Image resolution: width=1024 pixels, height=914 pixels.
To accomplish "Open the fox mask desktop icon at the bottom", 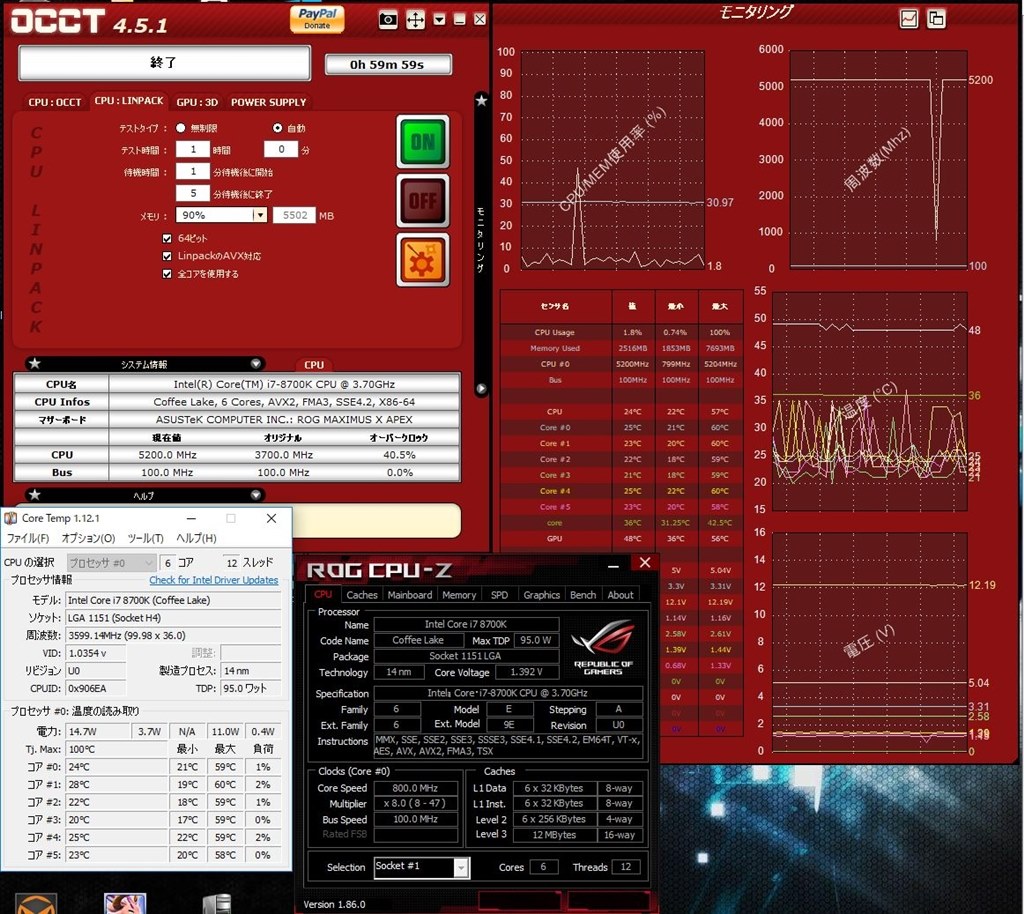I will click(x=36, y=904).
